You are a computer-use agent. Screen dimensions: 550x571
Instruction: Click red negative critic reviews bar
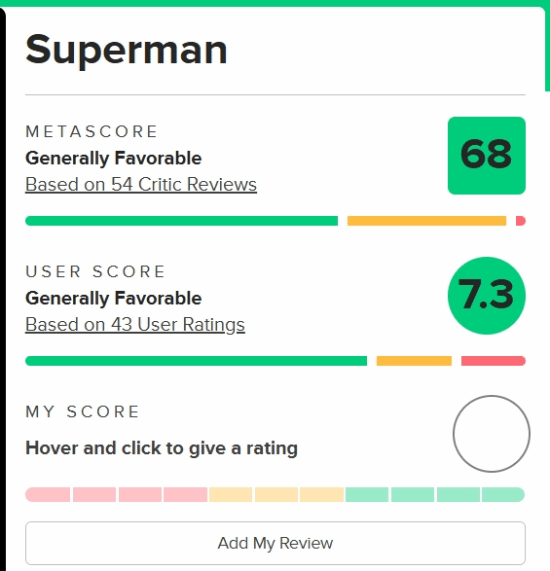click(520, 221)
